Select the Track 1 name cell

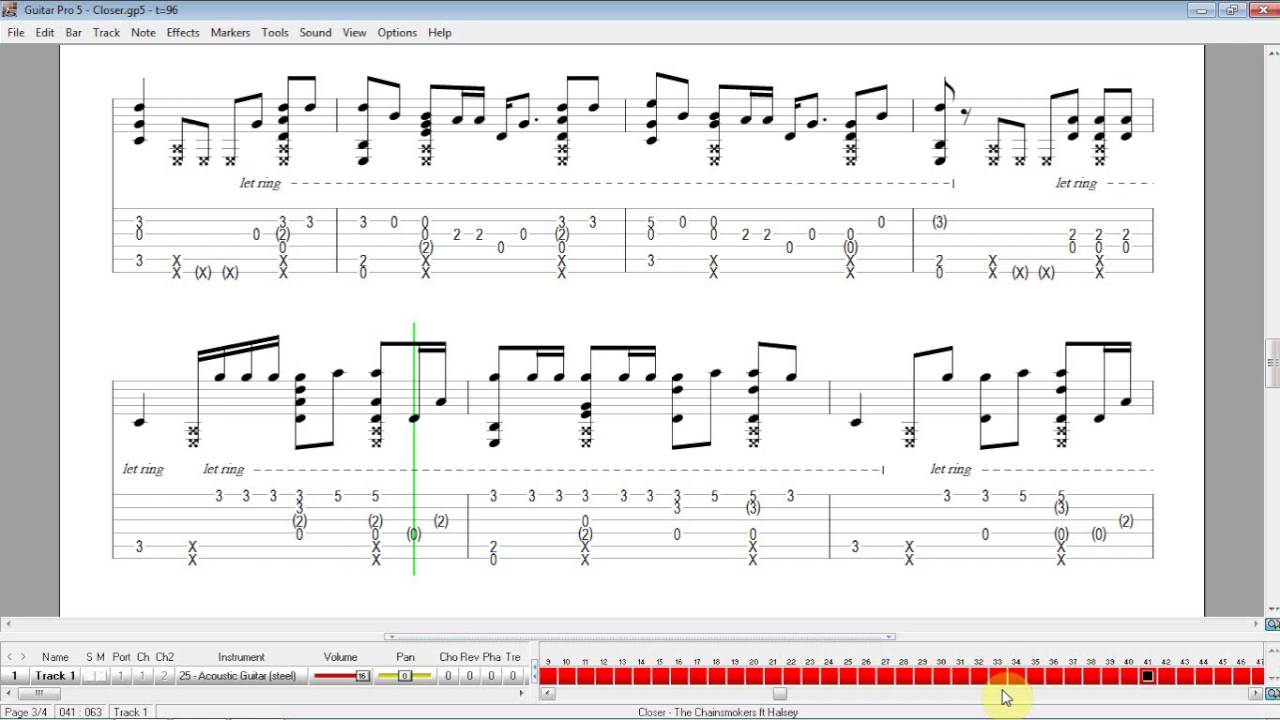click(55, 676)
